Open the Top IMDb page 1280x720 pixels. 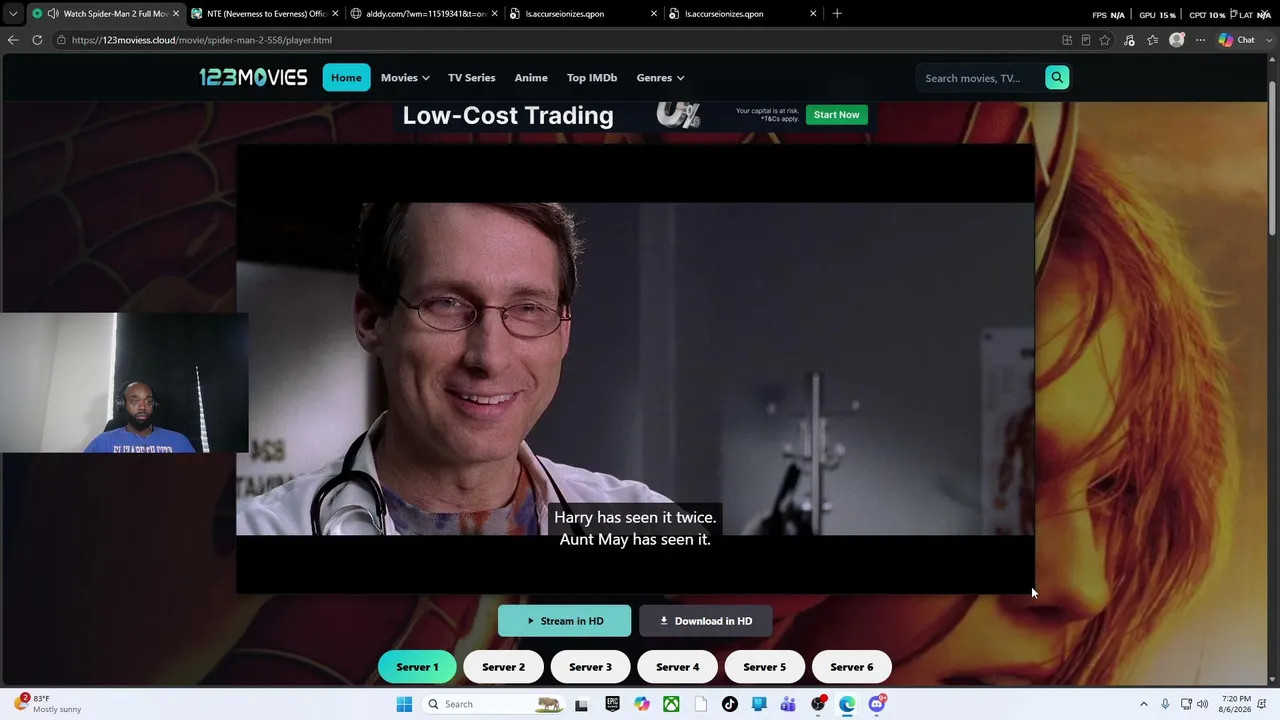pos(592,78)
